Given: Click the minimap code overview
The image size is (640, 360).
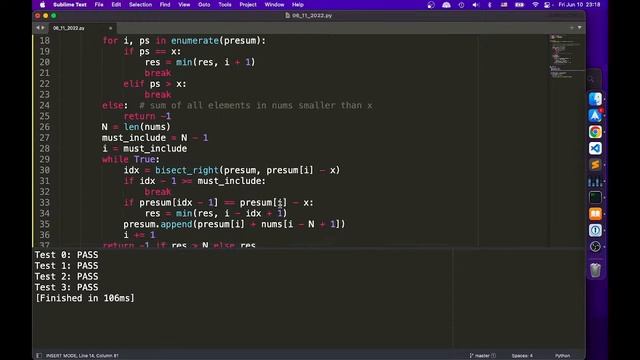Looking at the screenshot, I should point(567,57).
